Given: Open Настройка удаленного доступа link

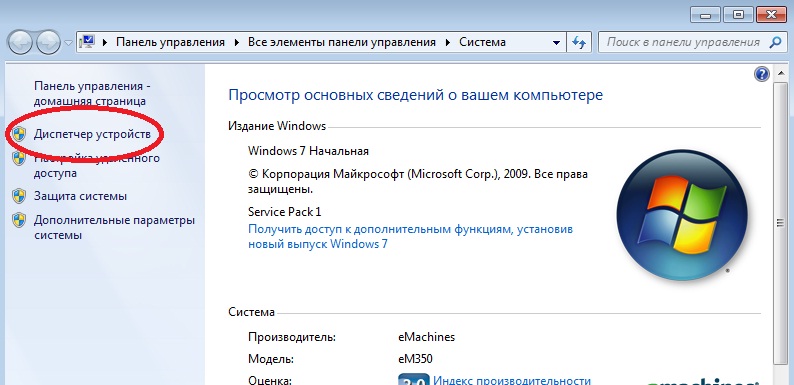Looking at the screenshot, I should click(97, 165).
